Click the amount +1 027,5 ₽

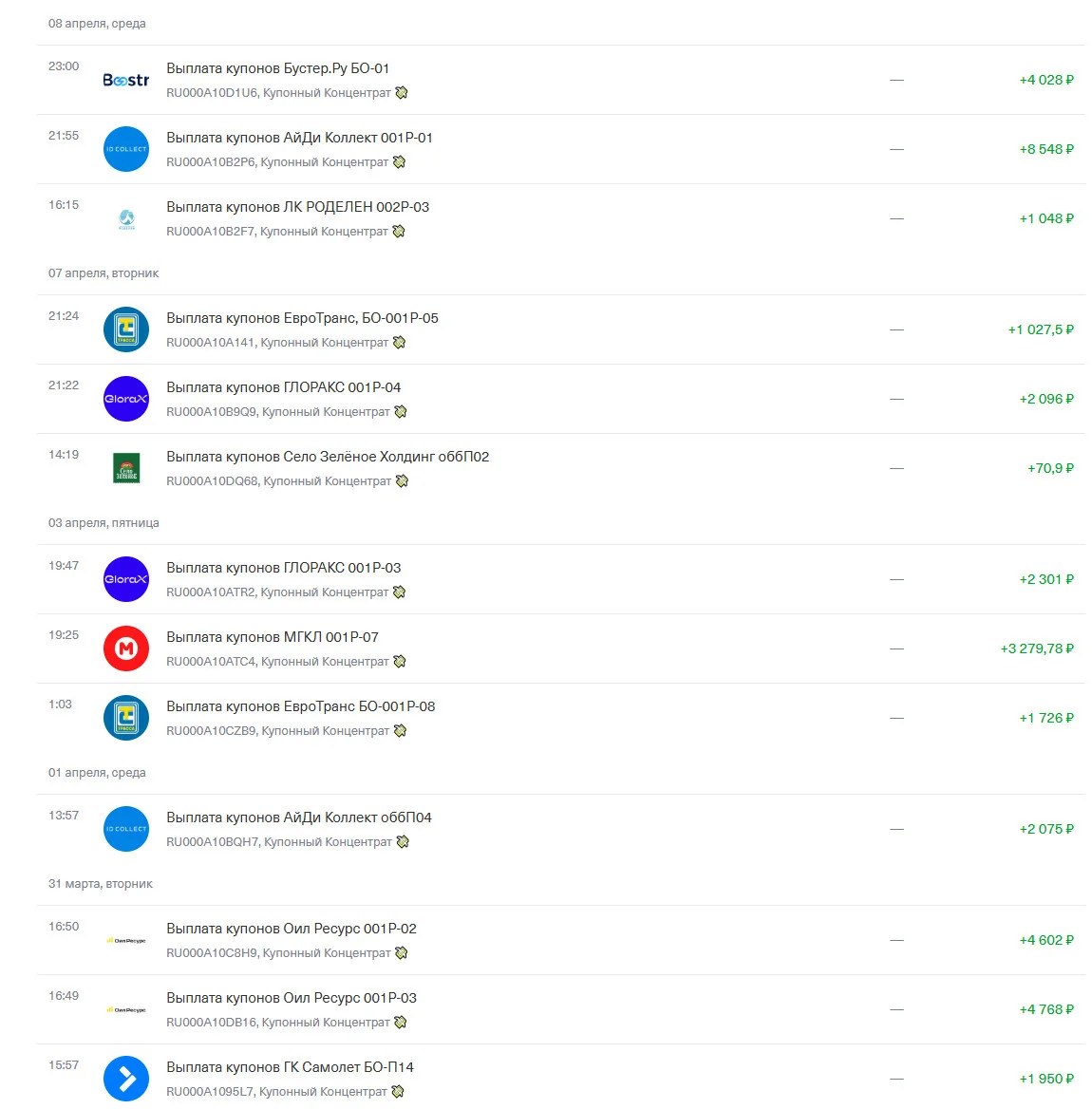pos(1041,329)
